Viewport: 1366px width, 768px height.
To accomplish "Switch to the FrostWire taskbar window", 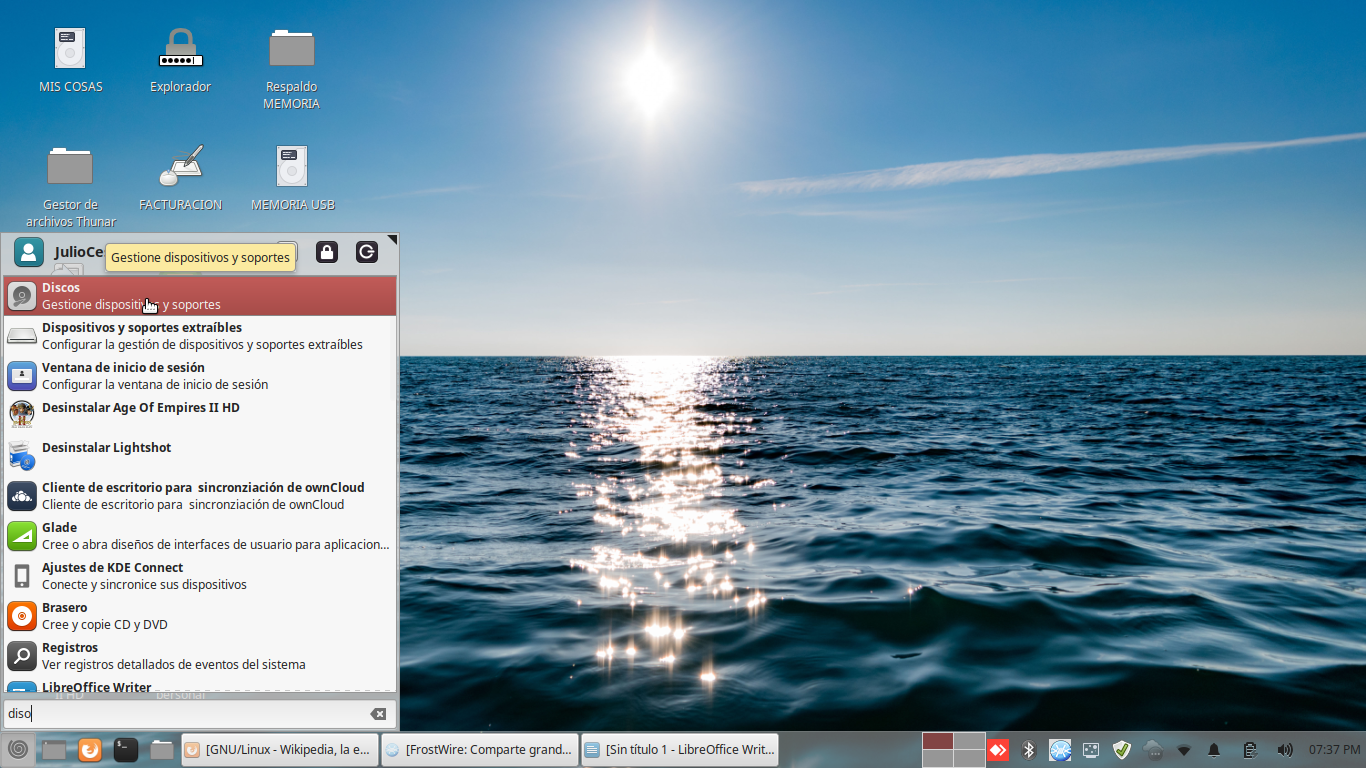I will tap(480, 749).
